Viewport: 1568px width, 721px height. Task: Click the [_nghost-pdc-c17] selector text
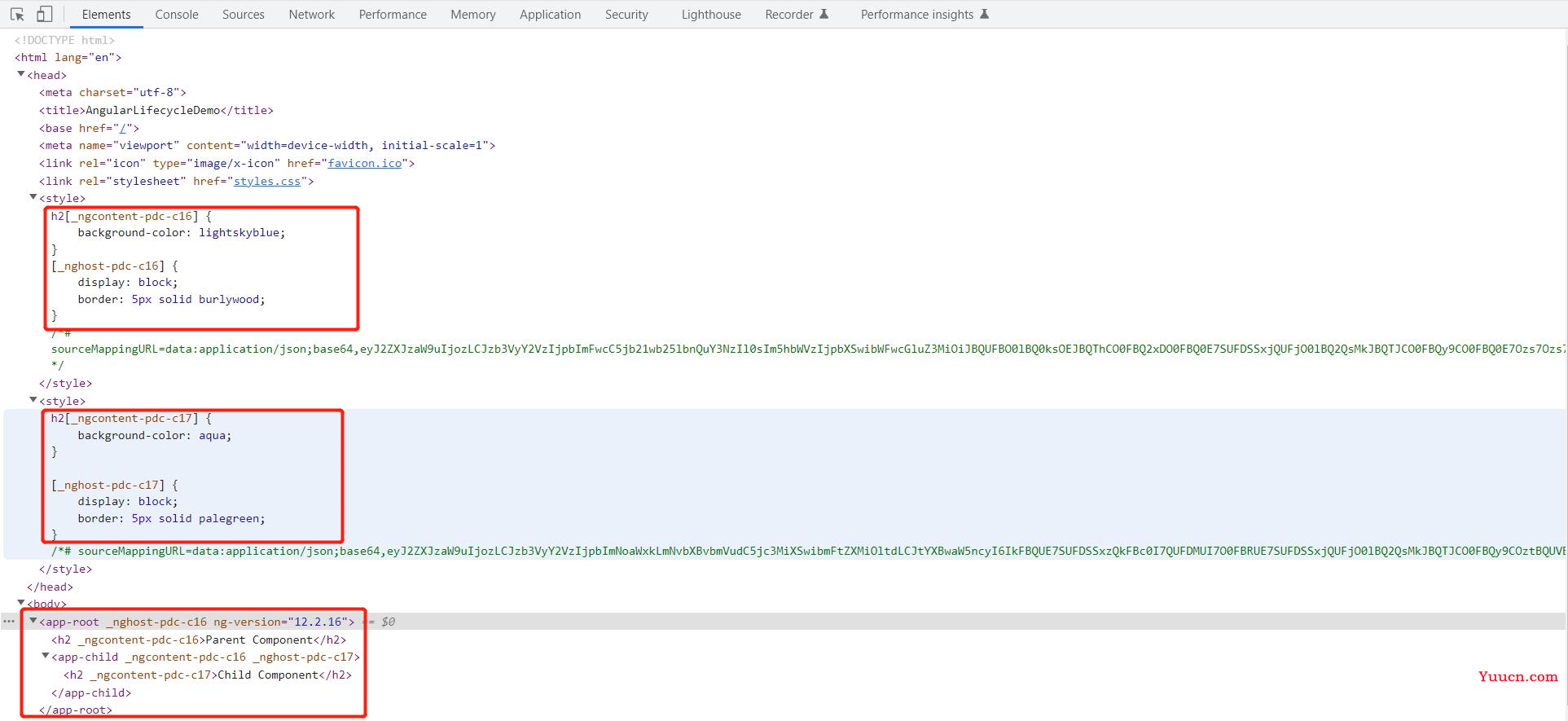108,485
